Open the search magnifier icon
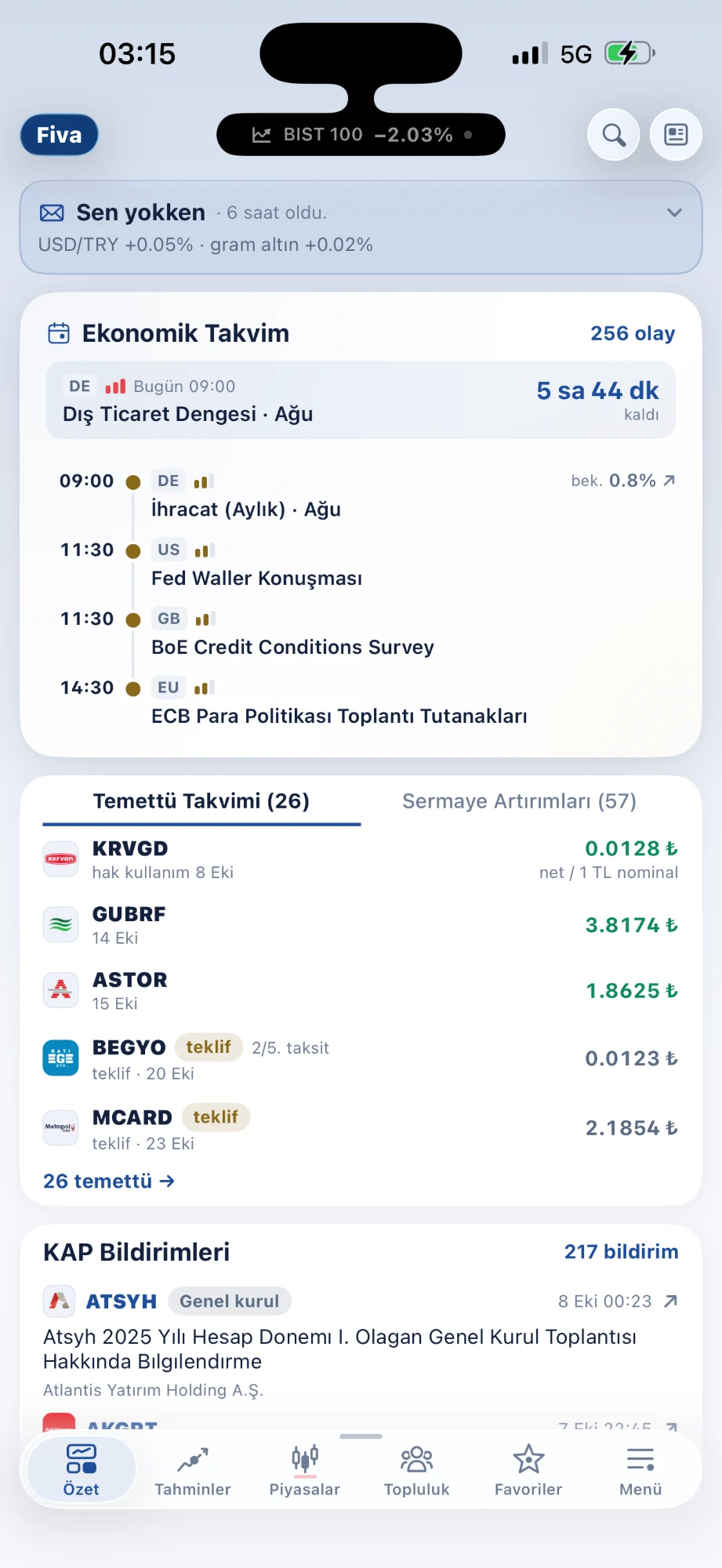The width and height of the screenshot is (722, 1568). [x=614, y=135]
